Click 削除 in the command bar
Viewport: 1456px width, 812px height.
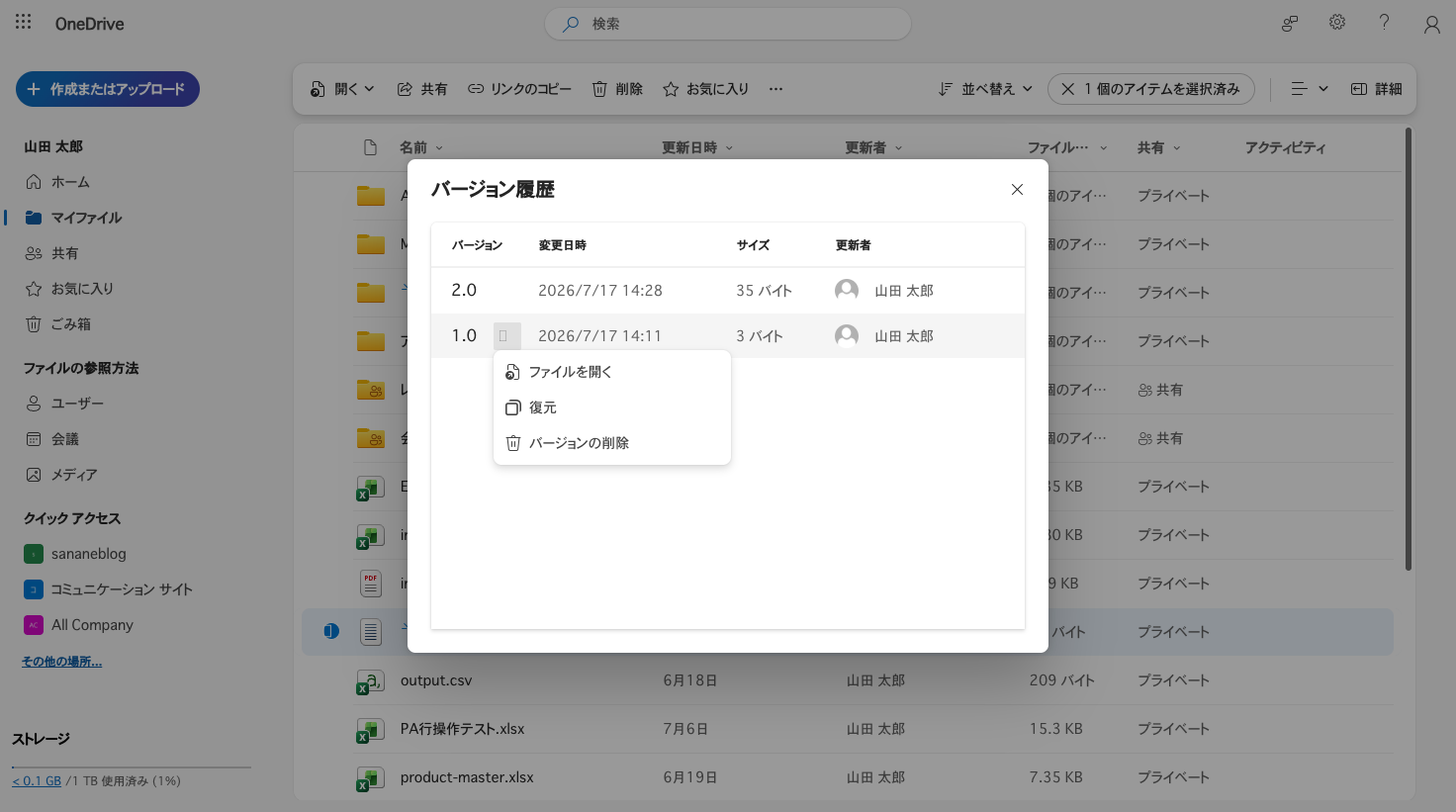click(617, 89)
